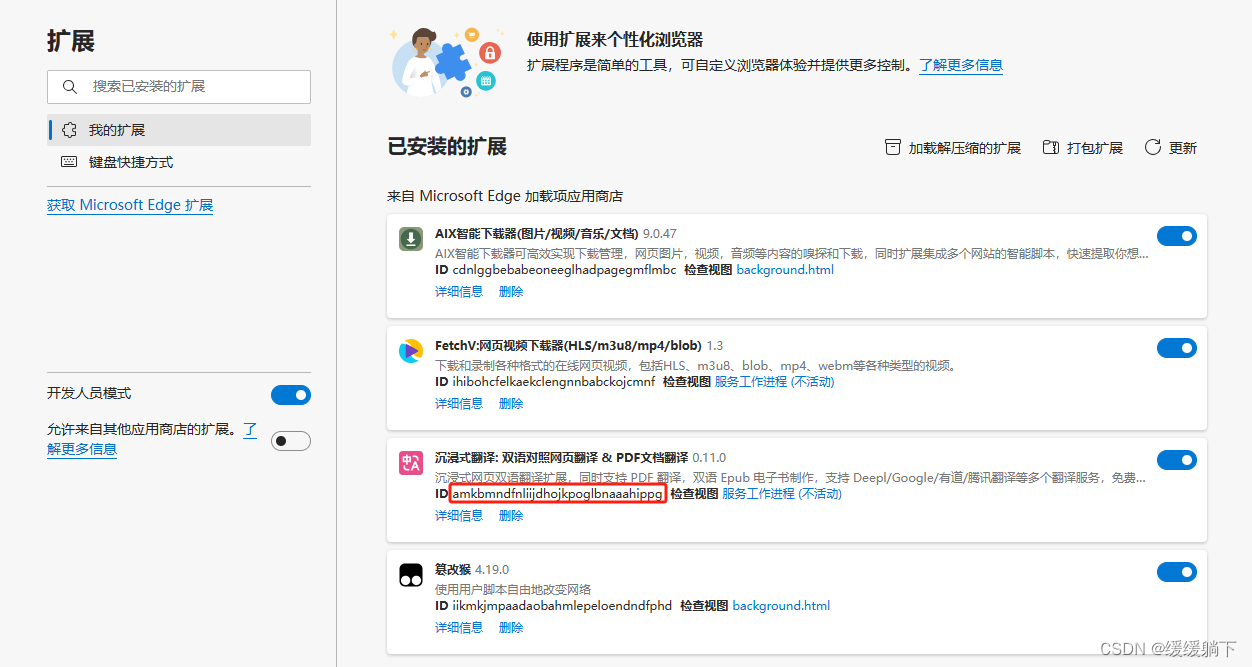Click 打包扩展 button
Viewport: 1252px width, 667px height.
click(1083, 148)
